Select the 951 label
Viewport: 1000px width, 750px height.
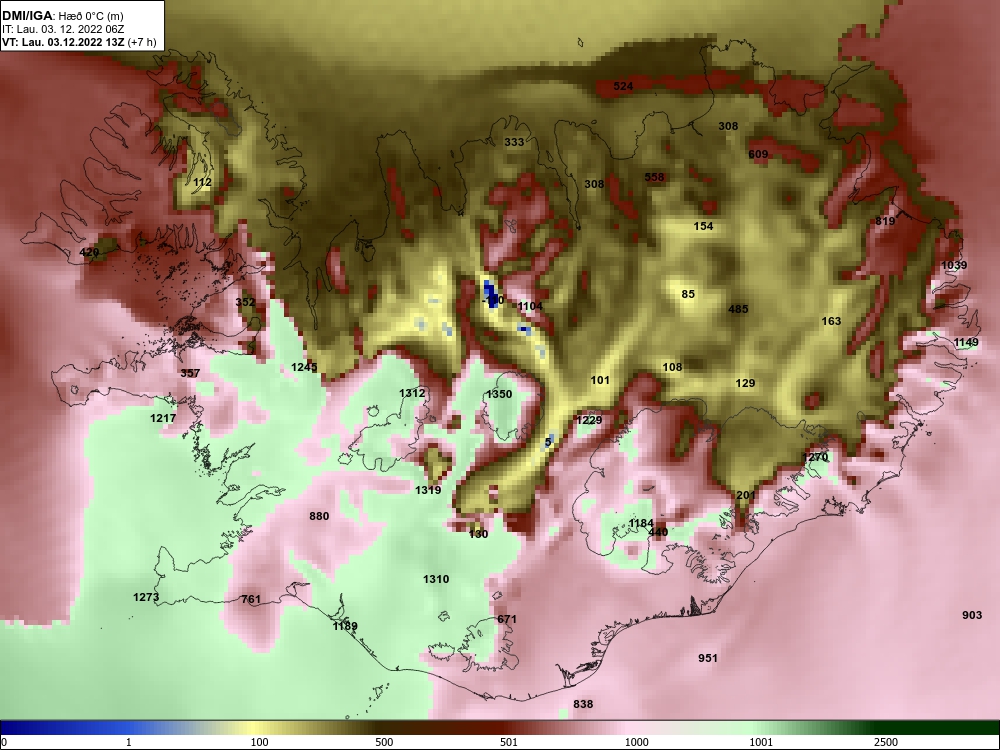click(708, 658)
